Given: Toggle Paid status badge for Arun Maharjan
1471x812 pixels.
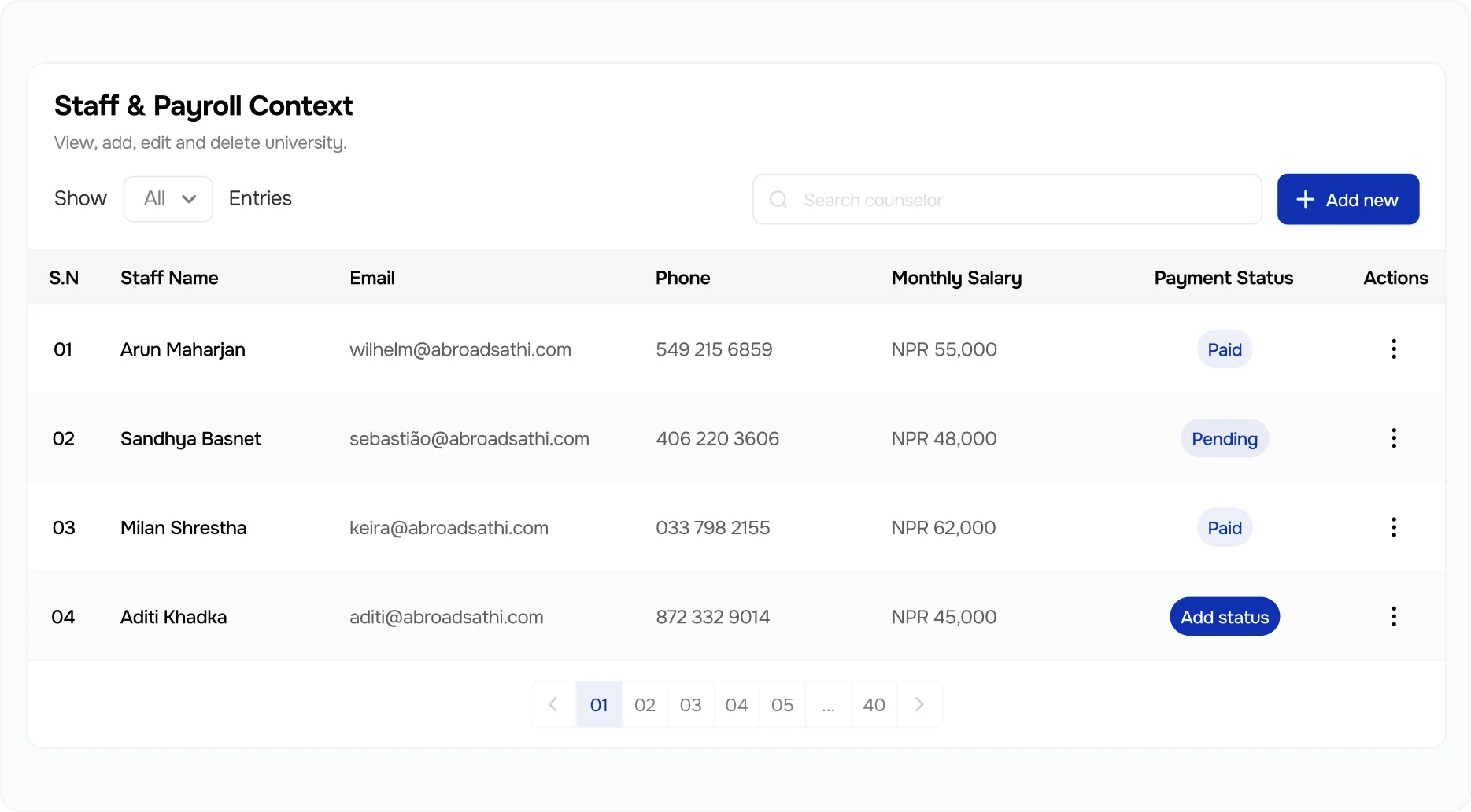Looking at the screenshot, I should pyautogui.click(x=1224, y=349).
